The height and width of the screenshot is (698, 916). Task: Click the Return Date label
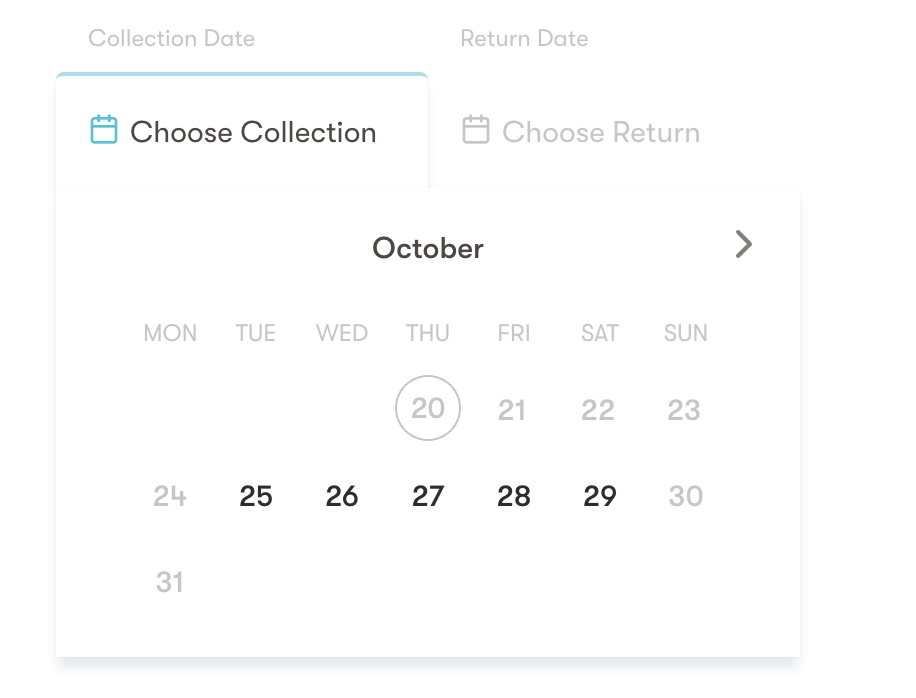point(524,39)
